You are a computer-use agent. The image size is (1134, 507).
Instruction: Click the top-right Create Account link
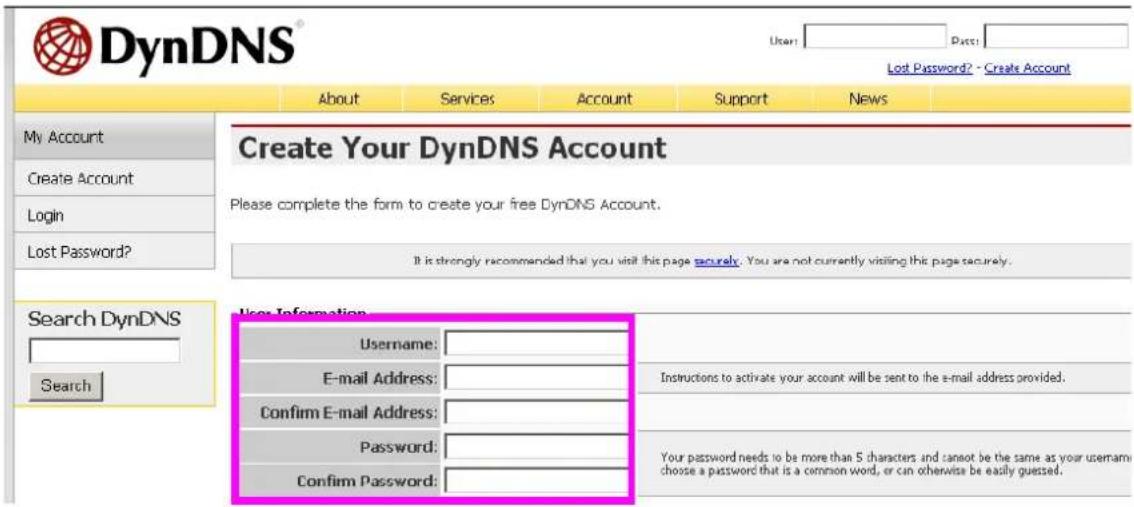(x=1027, y=68)
